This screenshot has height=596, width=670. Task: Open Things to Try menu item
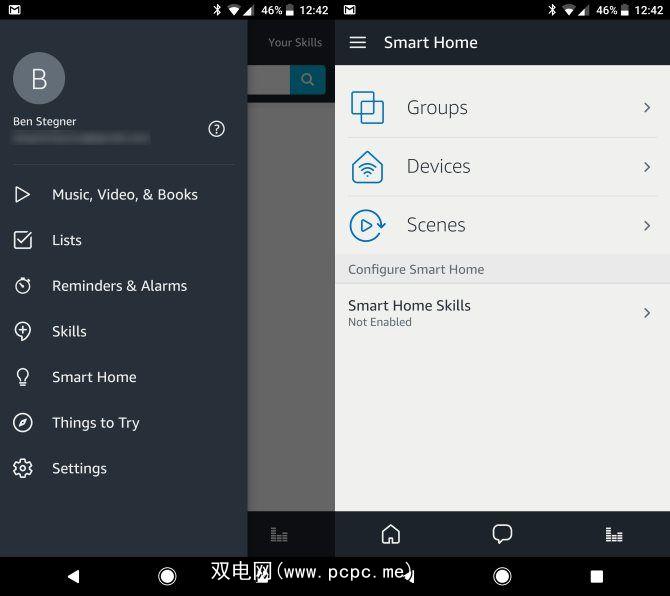pyautogui.click(x=123, y=423)
